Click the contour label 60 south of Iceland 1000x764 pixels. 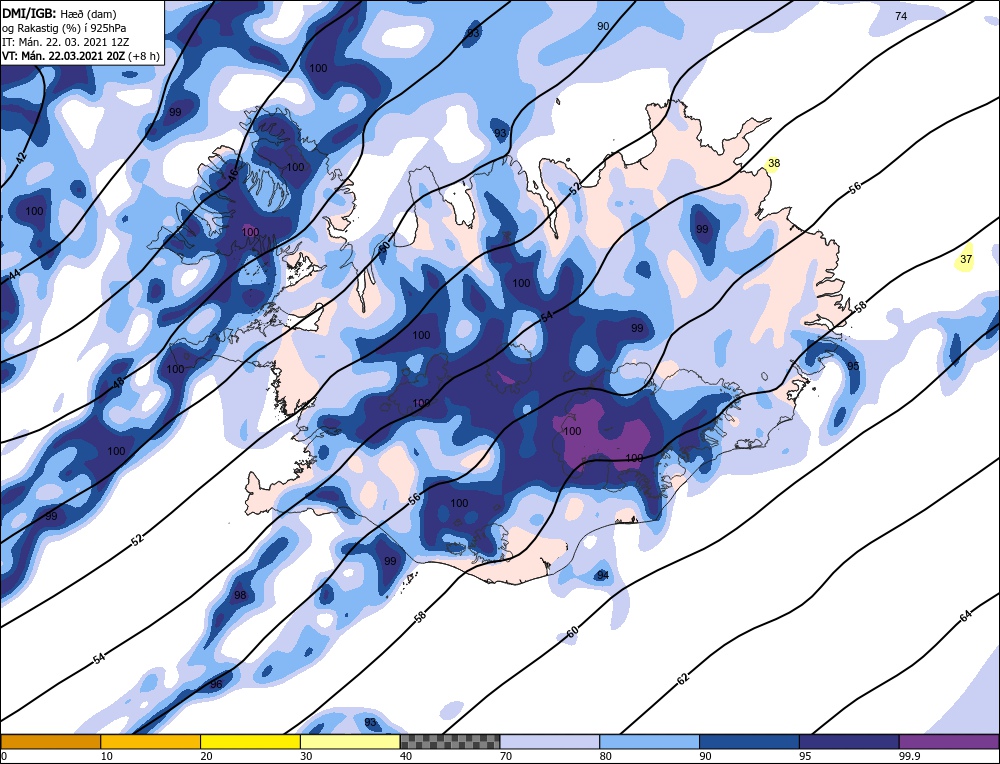572,632
